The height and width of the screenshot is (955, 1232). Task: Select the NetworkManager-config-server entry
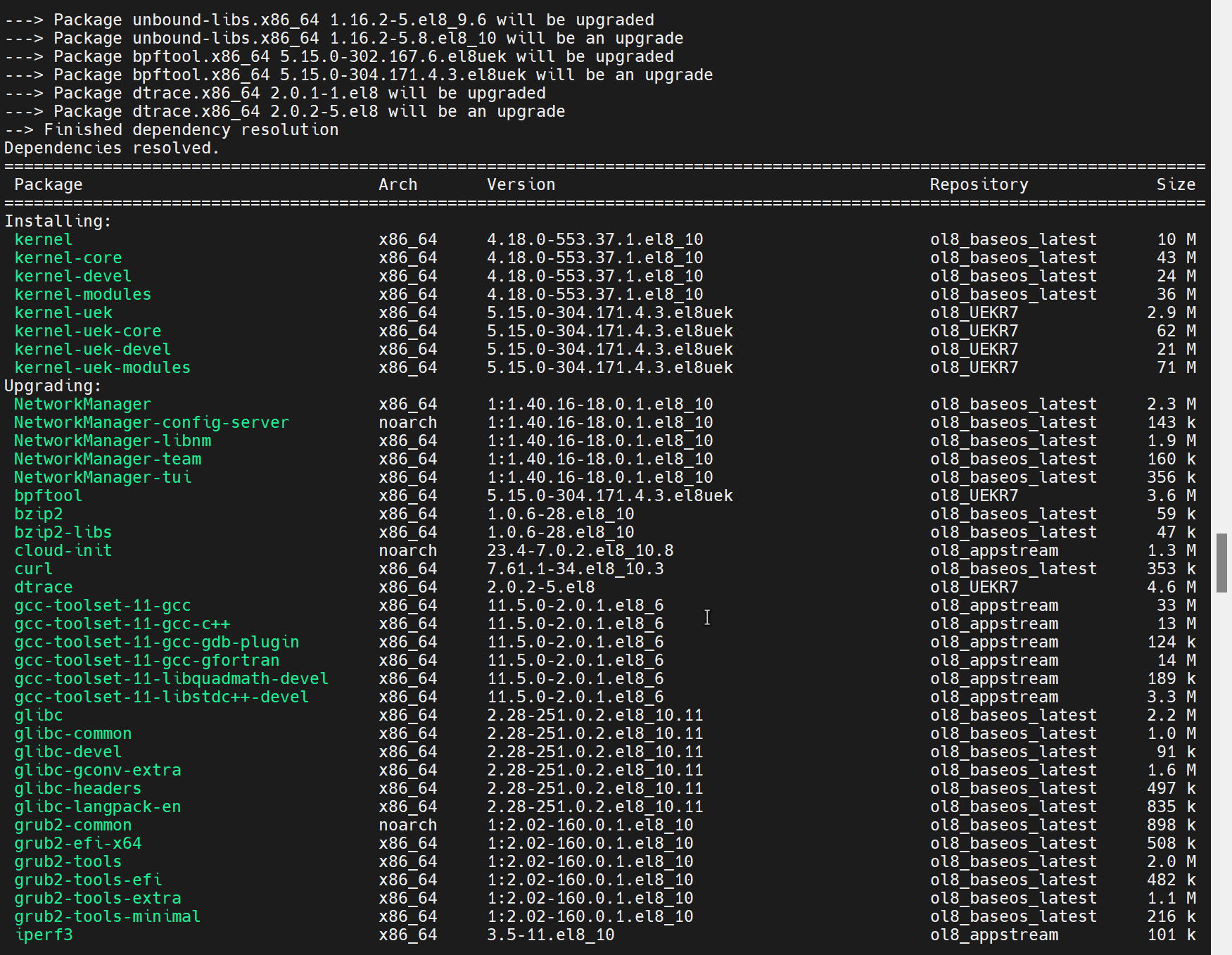tap(152, 422)
